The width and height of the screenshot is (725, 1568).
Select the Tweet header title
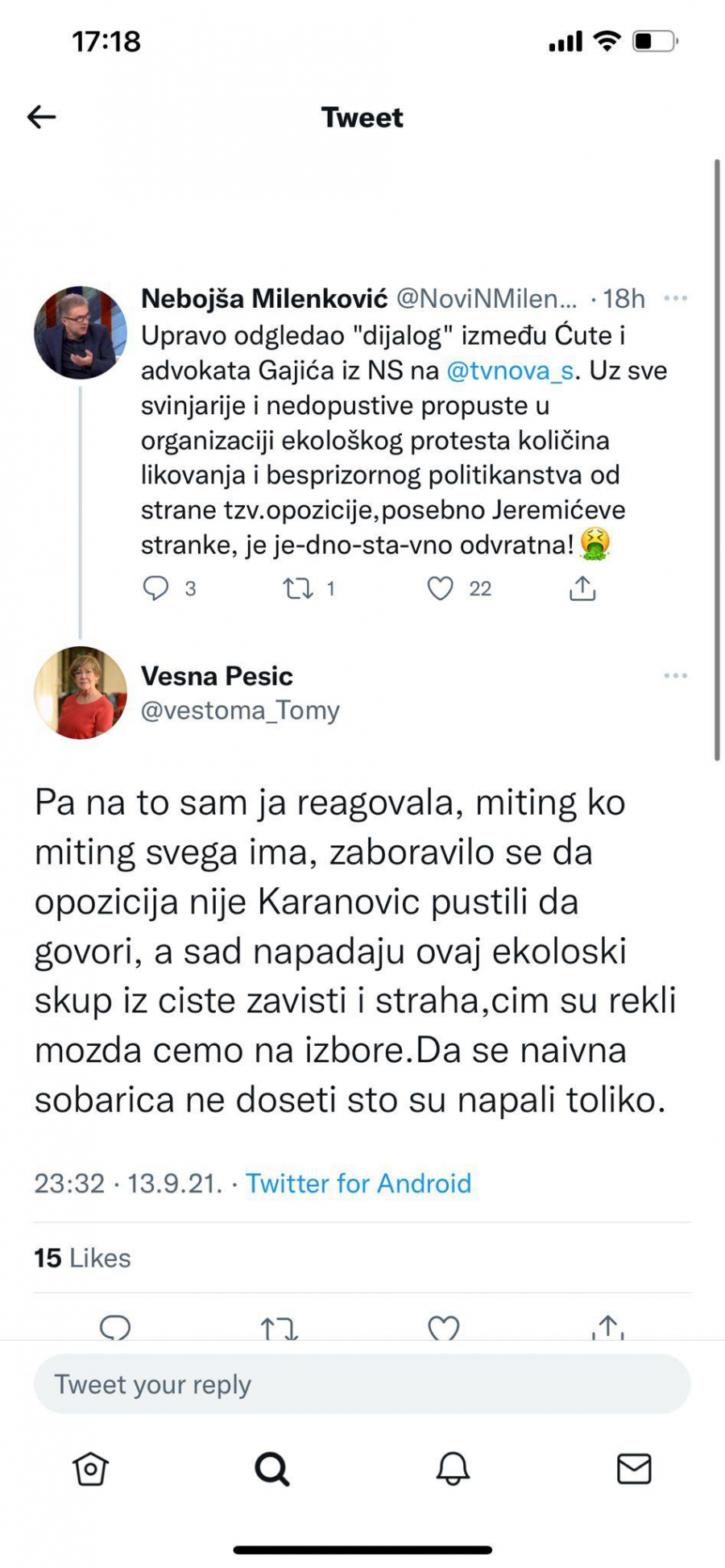click(x=362, y=117)
